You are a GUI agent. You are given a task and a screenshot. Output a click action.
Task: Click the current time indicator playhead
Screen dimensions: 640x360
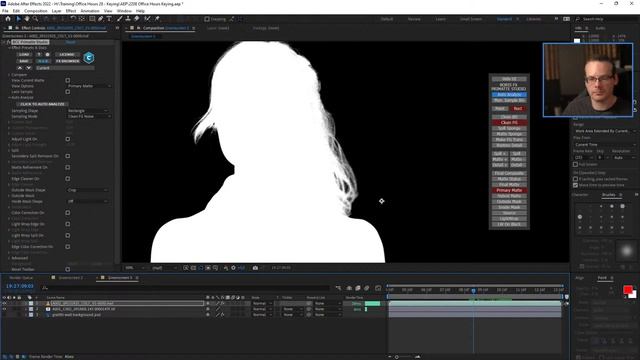[x=473, y=290]
